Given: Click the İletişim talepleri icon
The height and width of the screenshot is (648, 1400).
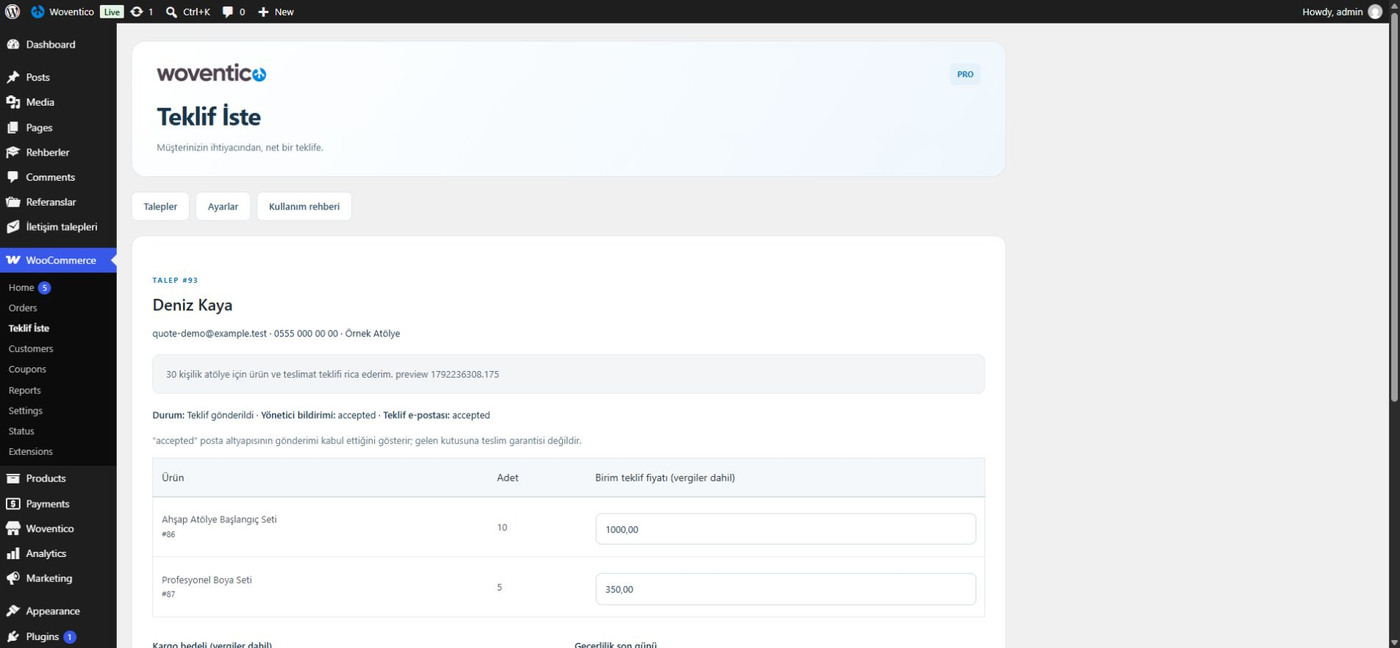Looking at the screenshot, I should pyautogui.click(x=13, y=227).
